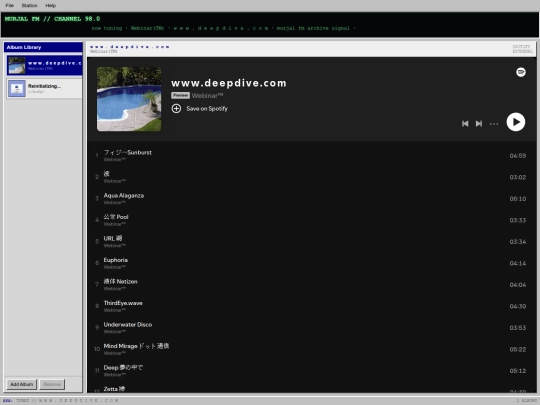Viewport: 540px width, 405px height.
Task: Click the Remove button
Action: (52, 384)
